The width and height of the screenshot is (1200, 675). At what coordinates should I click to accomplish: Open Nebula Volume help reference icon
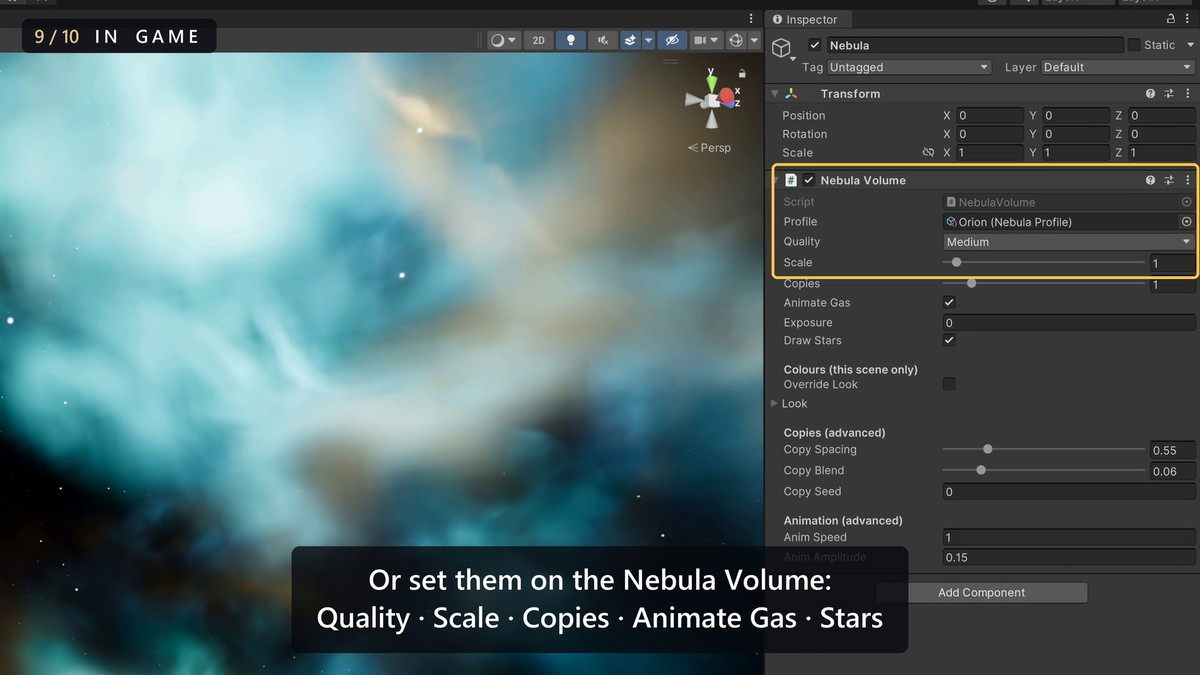pos(1151,181)
